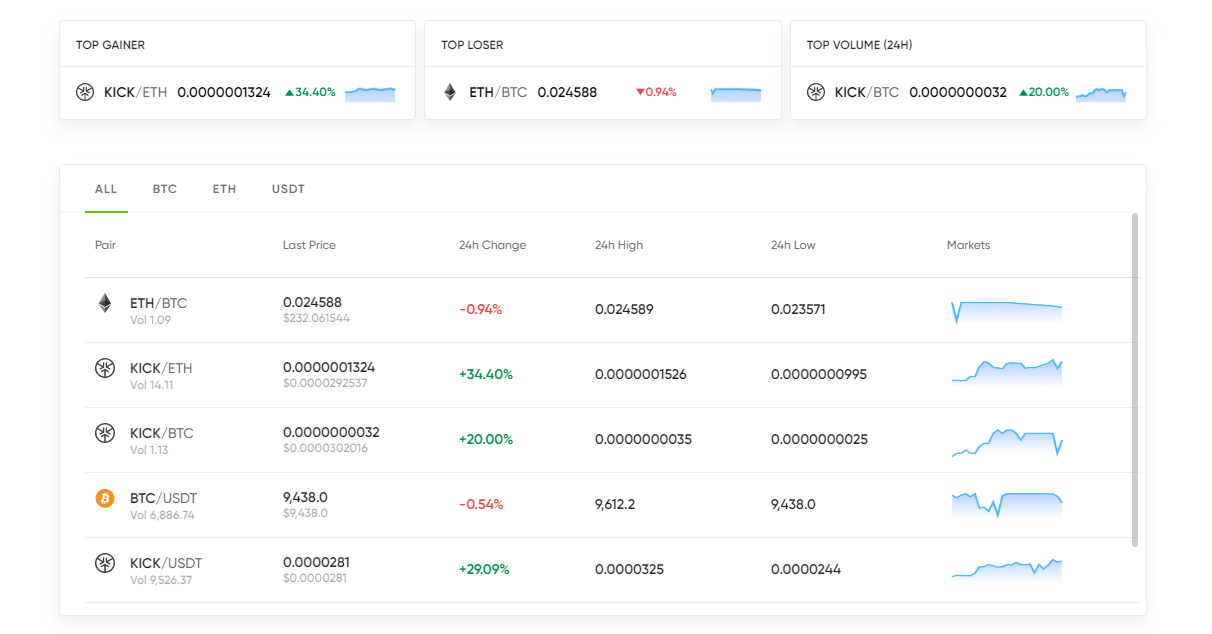Open the KICK/ETH pair link in table
Image resolution: width=1212 pixels, height=634 pixels.
click(161, 368)
